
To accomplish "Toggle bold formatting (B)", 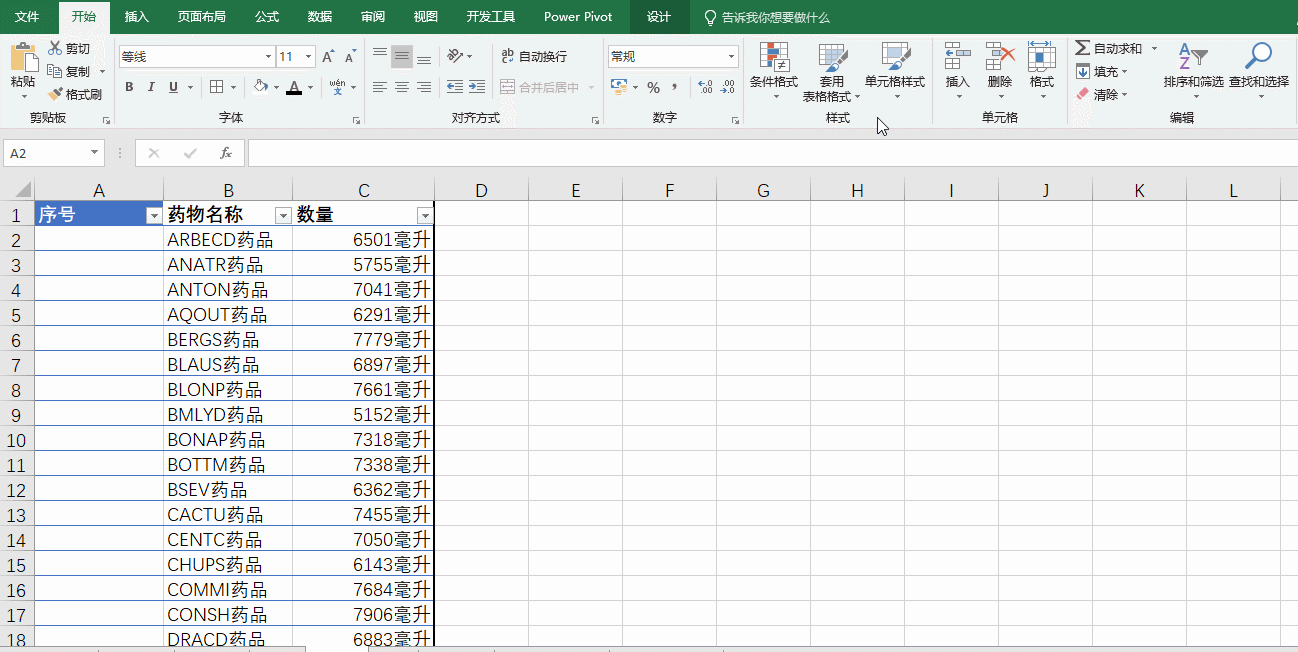I will pyautogui.click(x=129, y=87).
